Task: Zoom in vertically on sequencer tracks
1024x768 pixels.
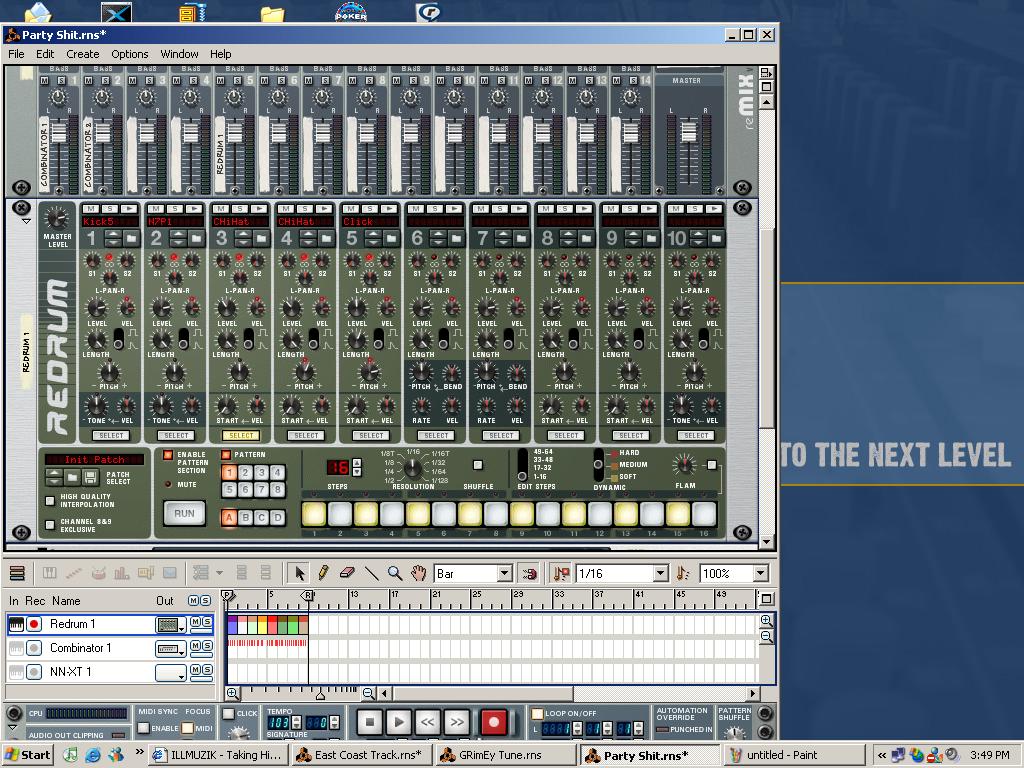Action: [767, 620]
